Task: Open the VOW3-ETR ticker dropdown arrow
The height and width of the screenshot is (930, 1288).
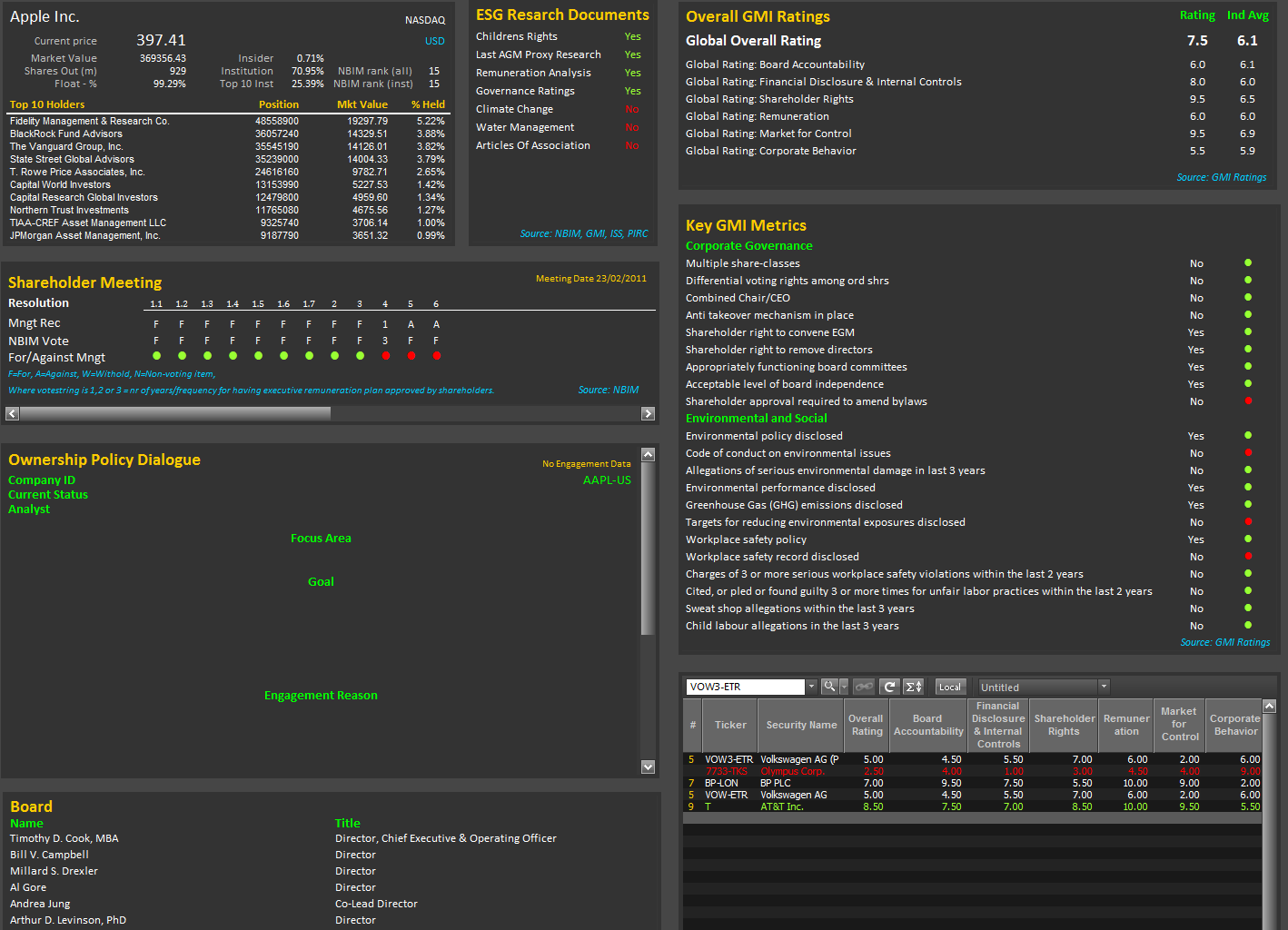Action: click(x=811, y=687)
